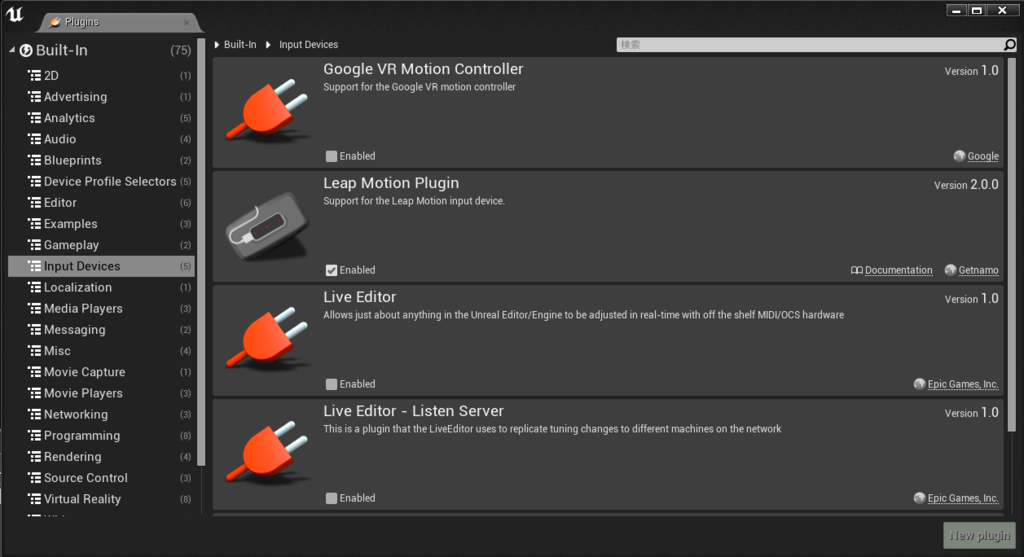Click the list icon beside Input Devices

point(35,266)
